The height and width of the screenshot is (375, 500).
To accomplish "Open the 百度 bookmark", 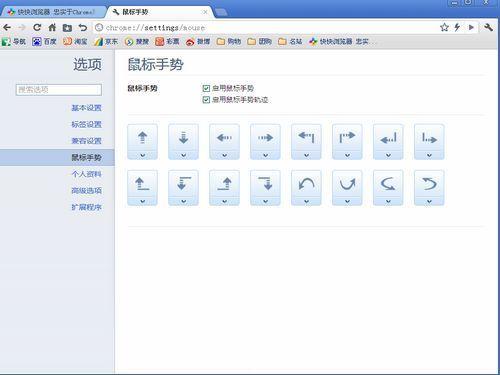I will 44,42.
